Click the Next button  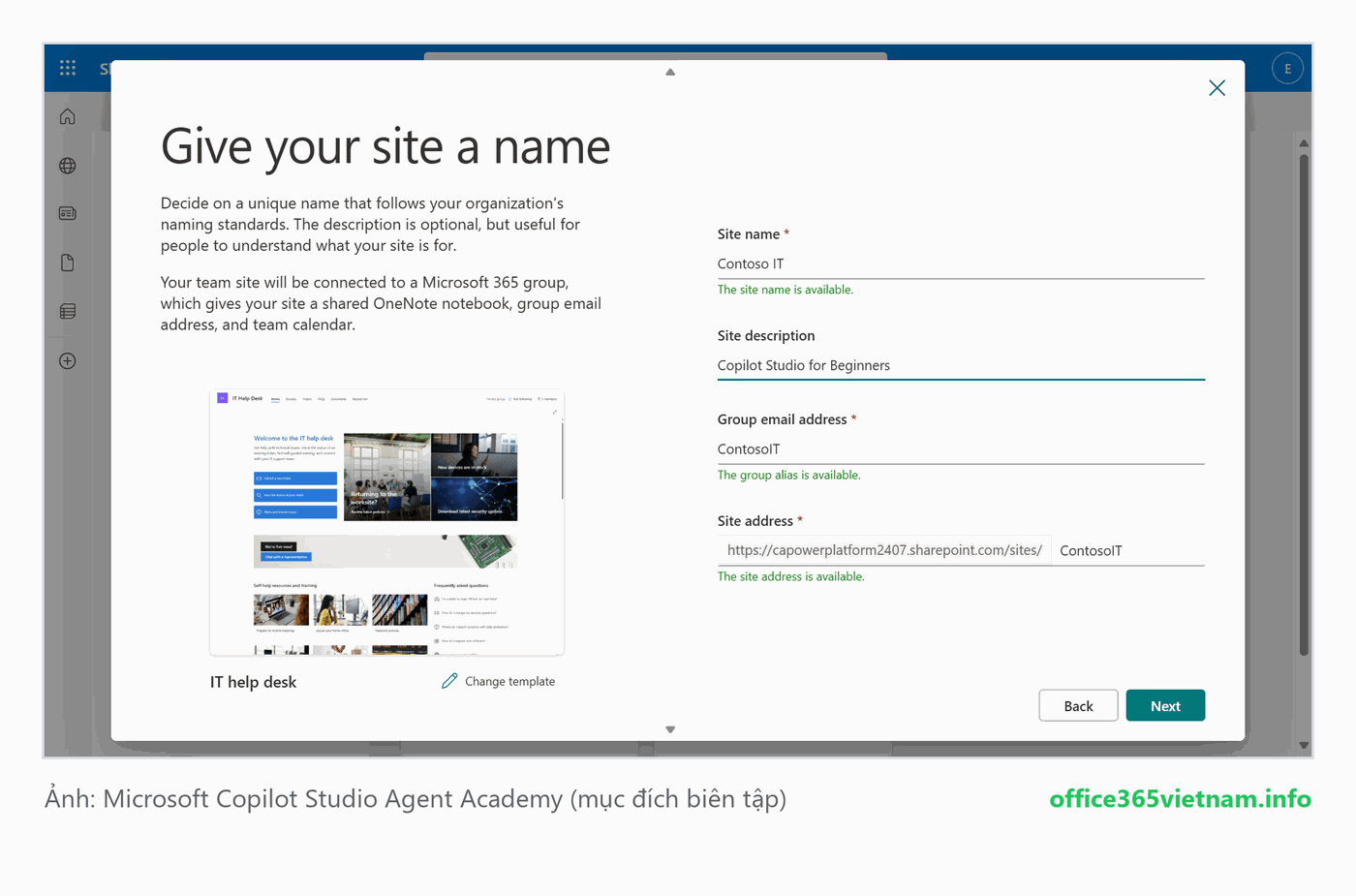pos(1165,706)
